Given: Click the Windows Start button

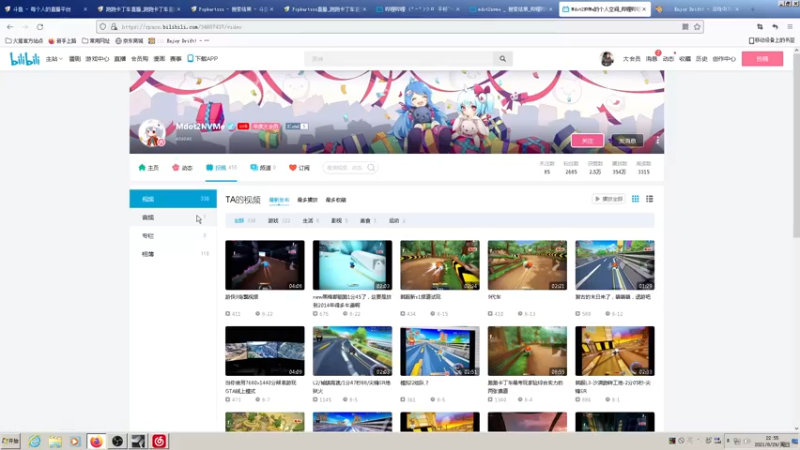Looking at the screenshot, I should pos(10,441).
